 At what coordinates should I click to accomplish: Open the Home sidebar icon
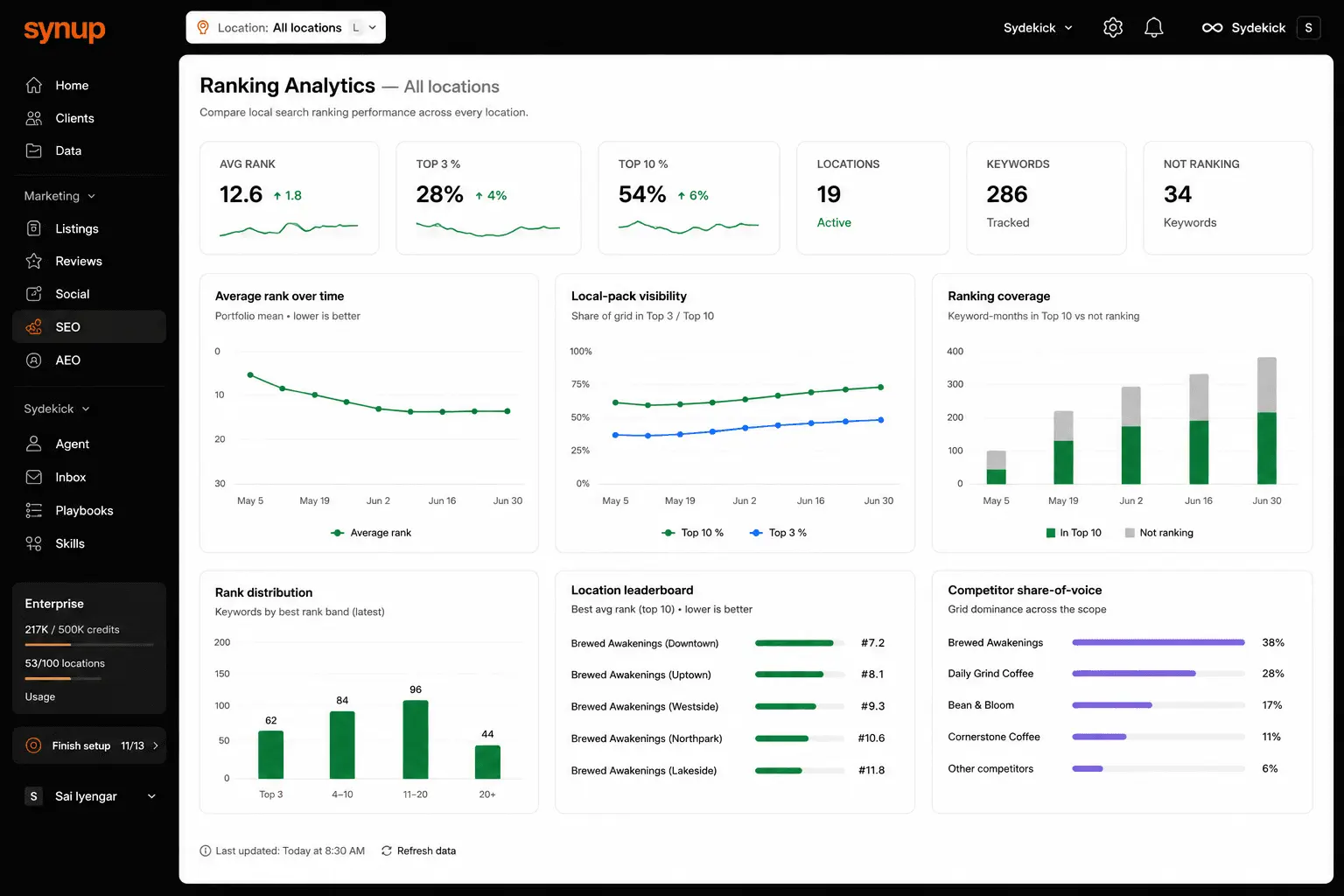tap(34, 85)
